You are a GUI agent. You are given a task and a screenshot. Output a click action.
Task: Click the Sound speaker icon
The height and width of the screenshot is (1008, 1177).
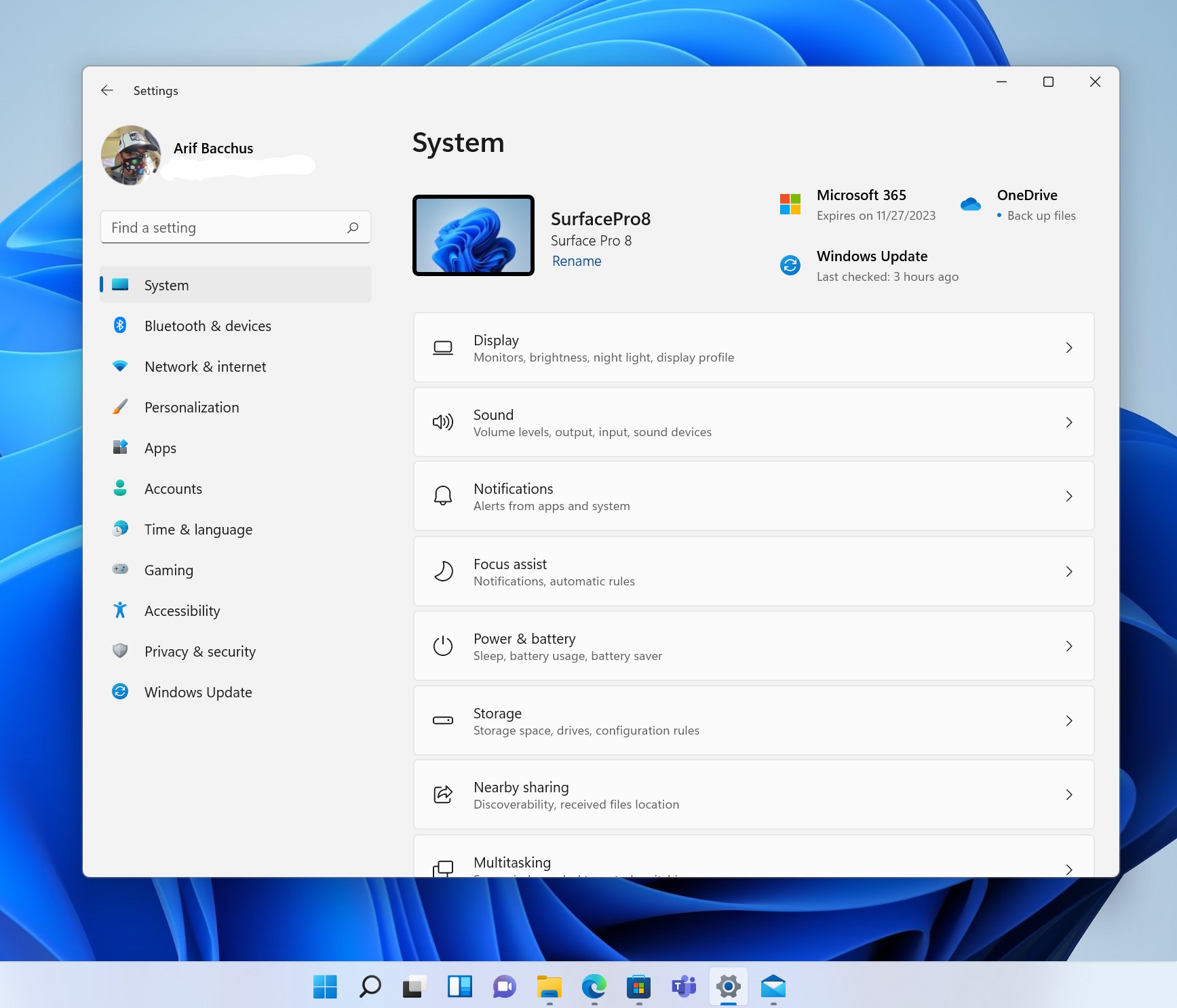(x=443, y=422)
